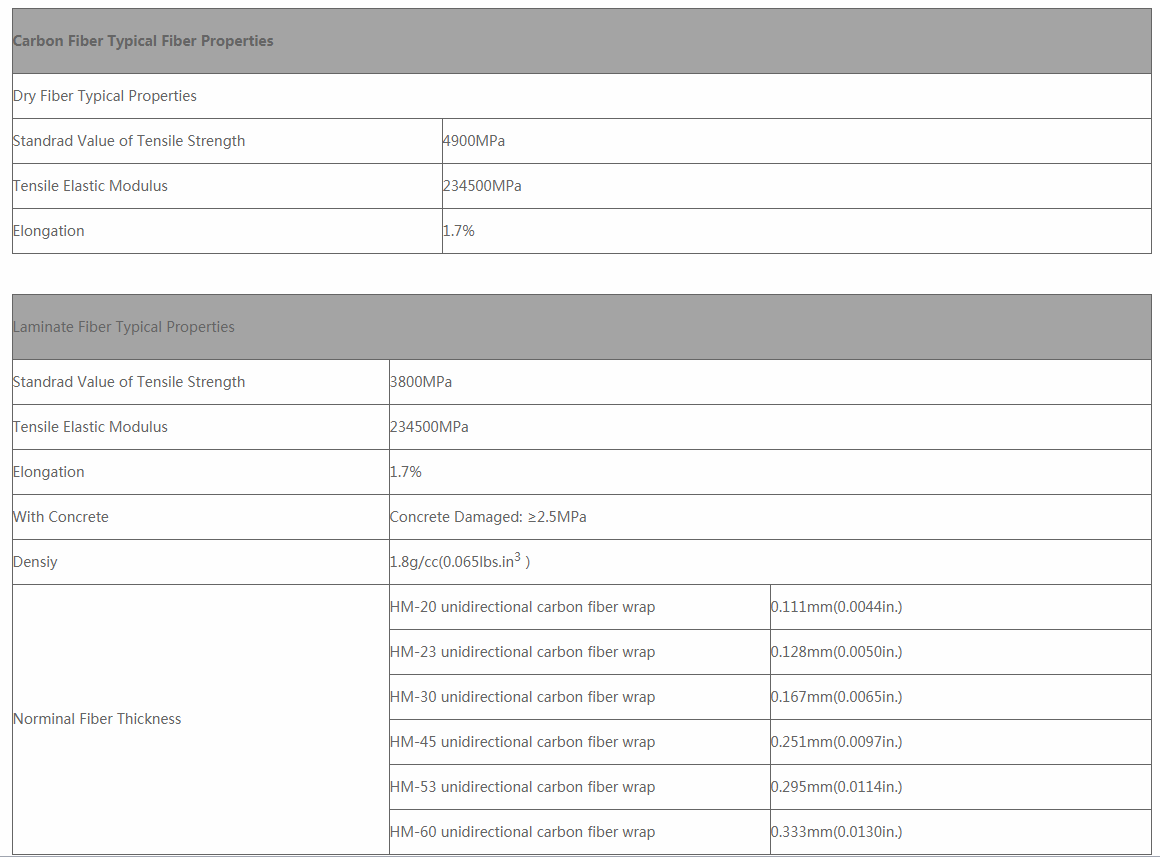Pick HM-60 unidirectional carbon fiber wrap
This screenshot has height=857, width=1160.
tap(523, 832)
